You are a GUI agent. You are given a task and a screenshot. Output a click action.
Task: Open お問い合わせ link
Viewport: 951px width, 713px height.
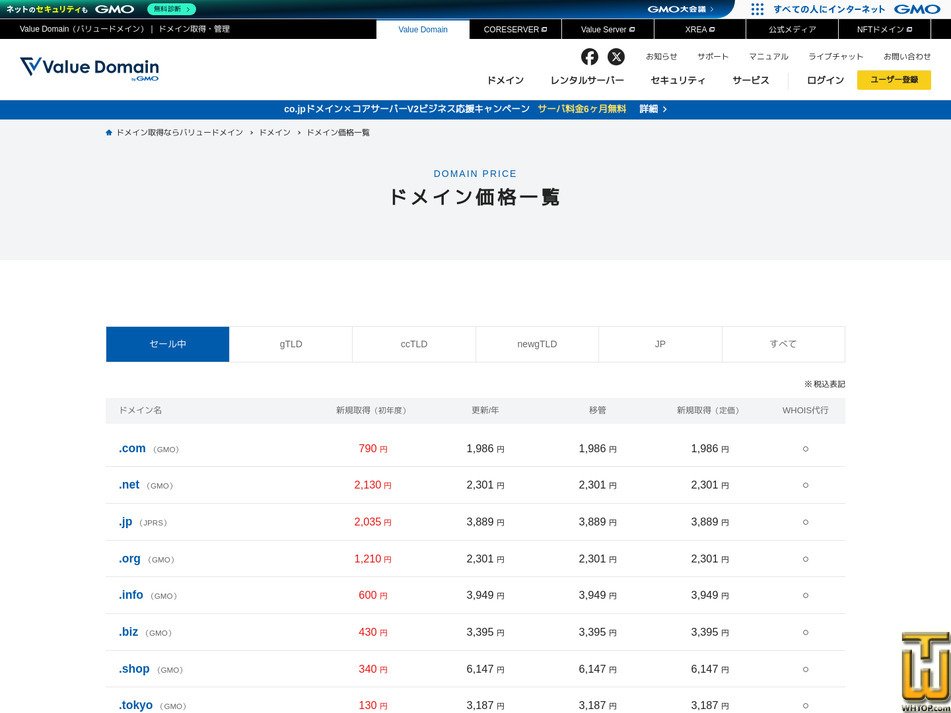click(907, 56)
